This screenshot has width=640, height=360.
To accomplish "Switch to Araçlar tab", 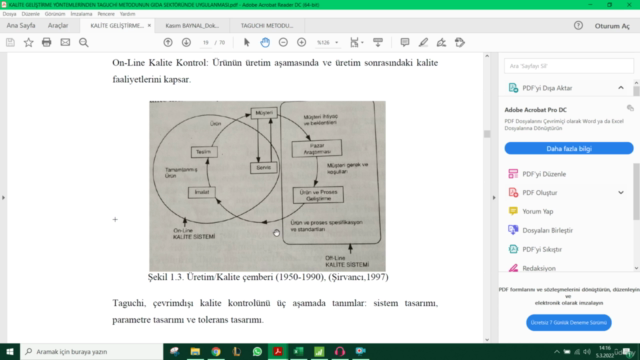I will tap(58, 25).
